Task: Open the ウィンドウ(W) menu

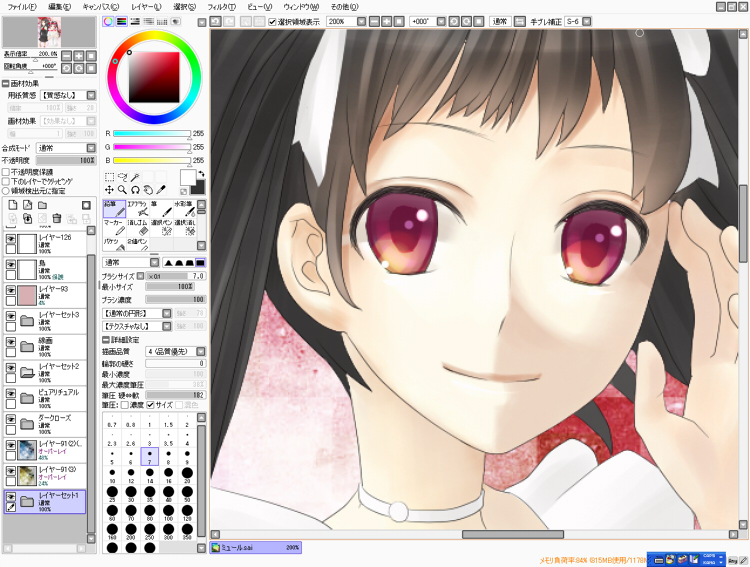Action: click(301, 7)
